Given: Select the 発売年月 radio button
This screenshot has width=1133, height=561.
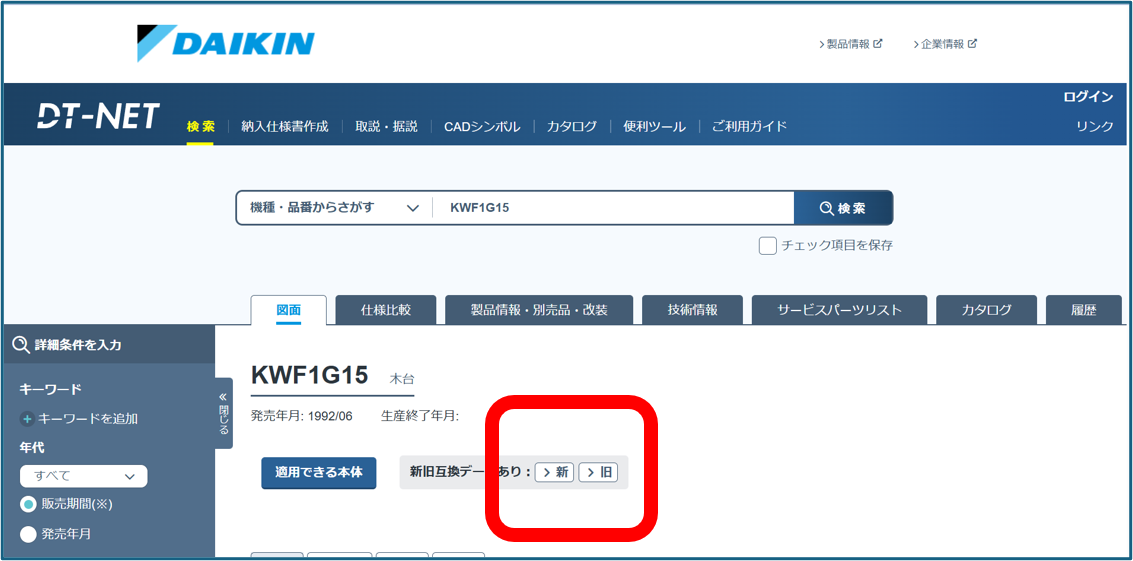Looking at the screenshot, I should click(28, 534).
